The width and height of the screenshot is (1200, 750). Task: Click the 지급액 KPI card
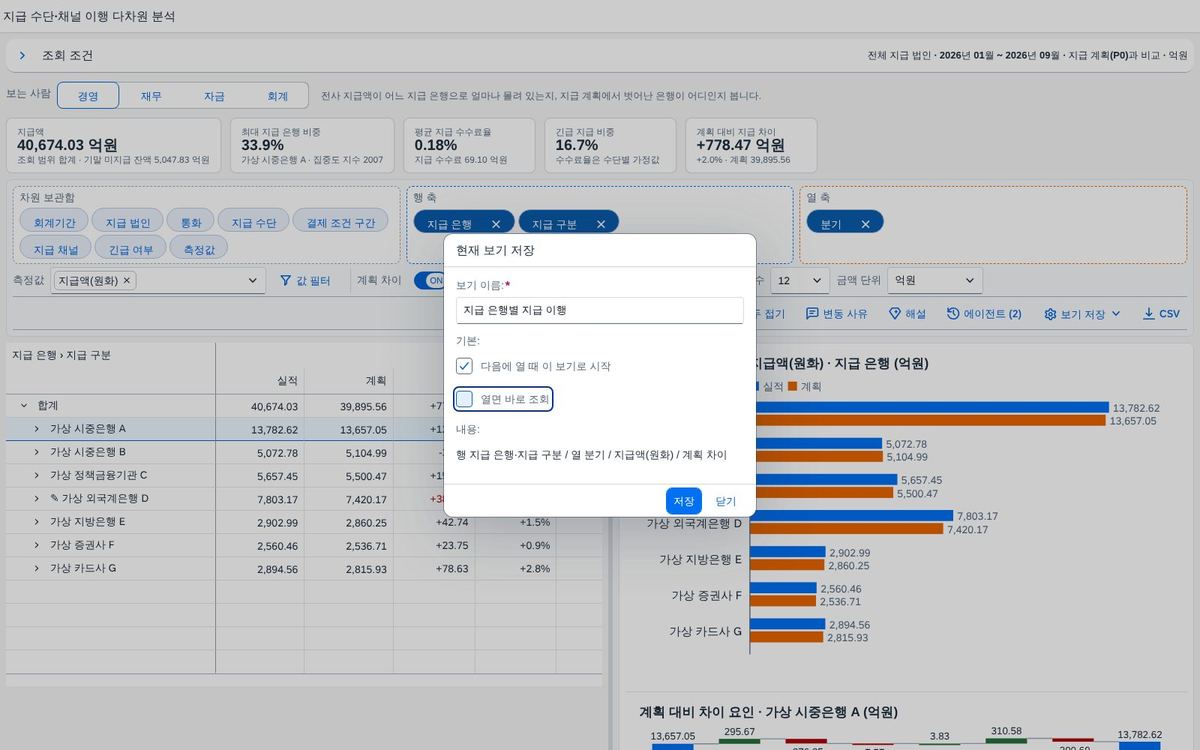point(114,145)
